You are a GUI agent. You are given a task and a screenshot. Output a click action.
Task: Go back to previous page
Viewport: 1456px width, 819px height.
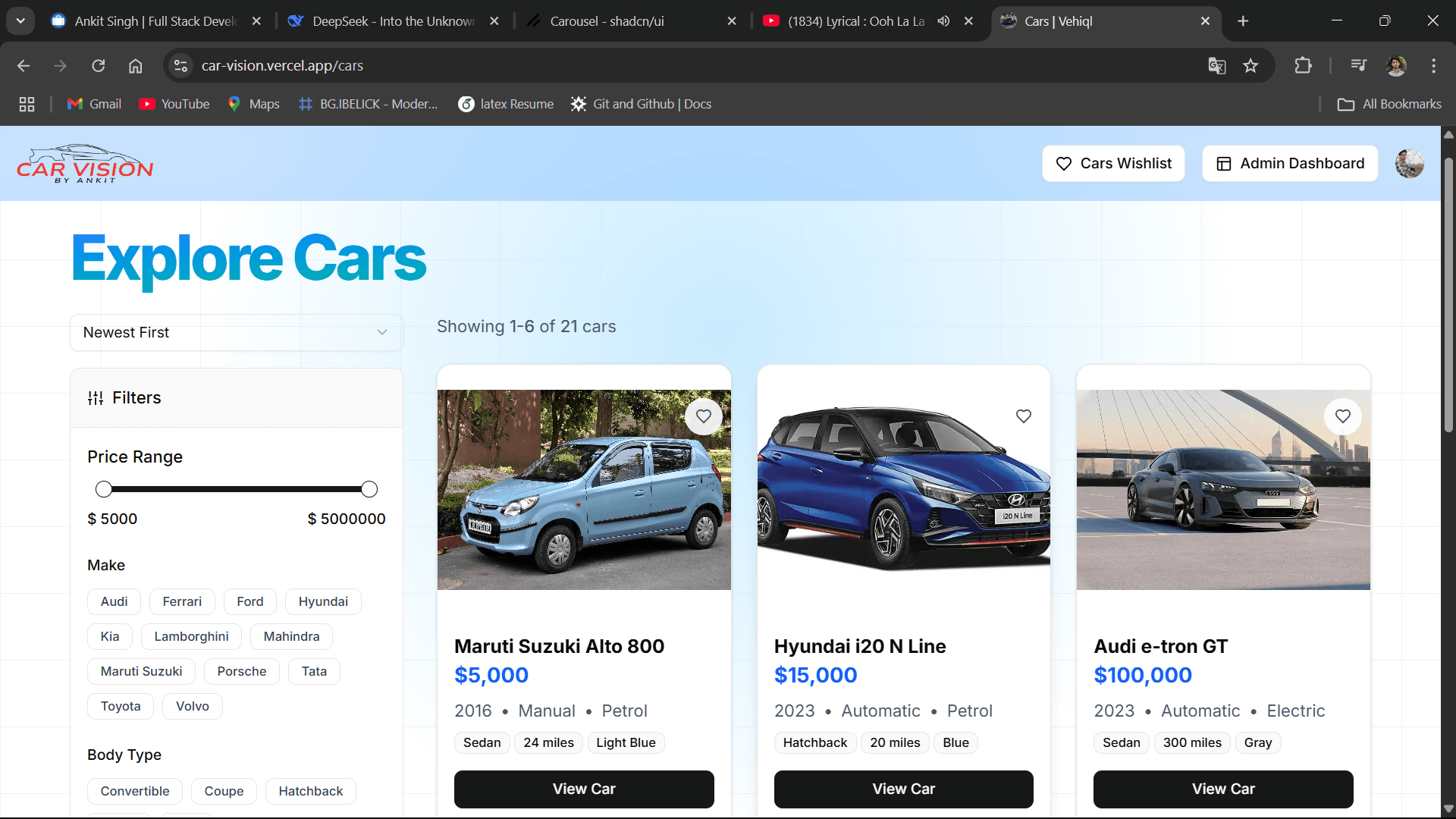tap(24, 66)
